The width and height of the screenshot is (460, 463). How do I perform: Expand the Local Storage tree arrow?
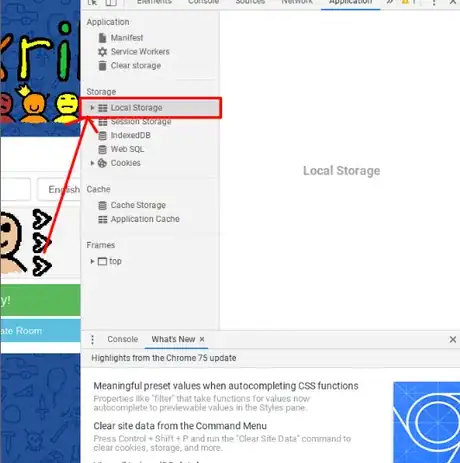92,108
